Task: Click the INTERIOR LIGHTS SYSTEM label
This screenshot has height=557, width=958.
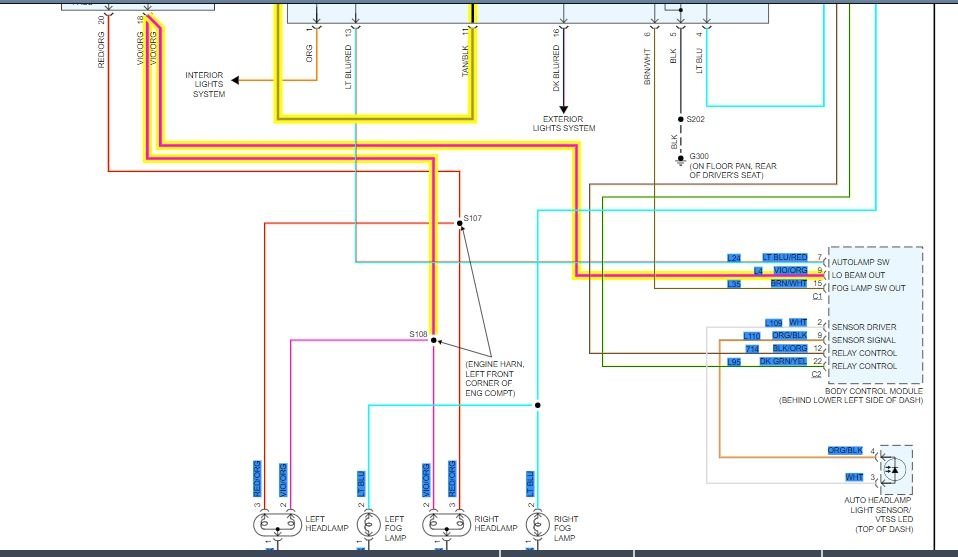Action: (206, 84)
